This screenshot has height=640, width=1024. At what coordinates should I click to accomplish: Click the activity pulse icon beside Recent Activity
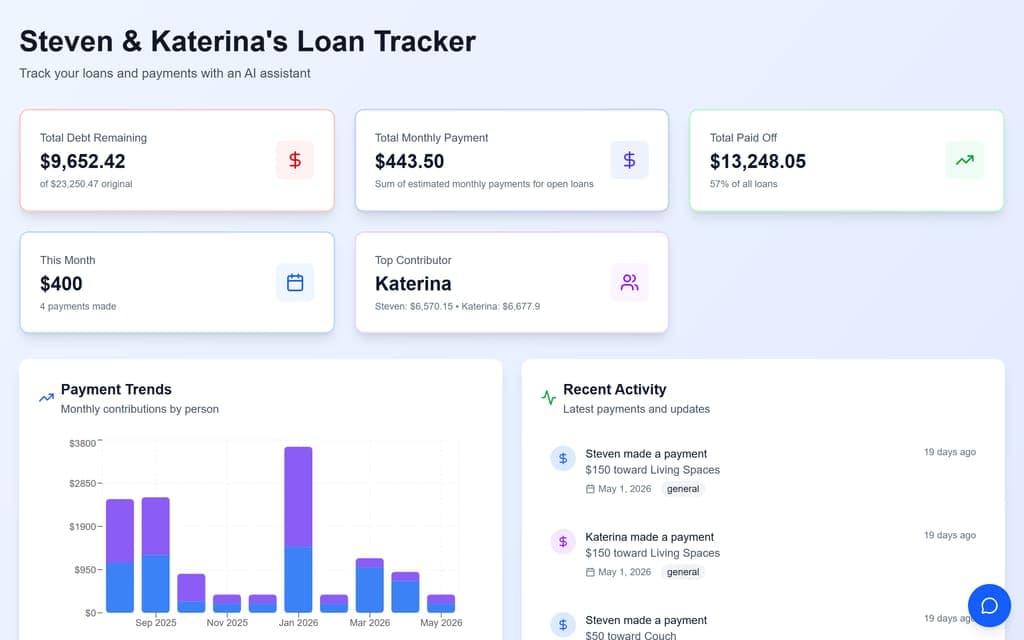[x=549, y=397]
